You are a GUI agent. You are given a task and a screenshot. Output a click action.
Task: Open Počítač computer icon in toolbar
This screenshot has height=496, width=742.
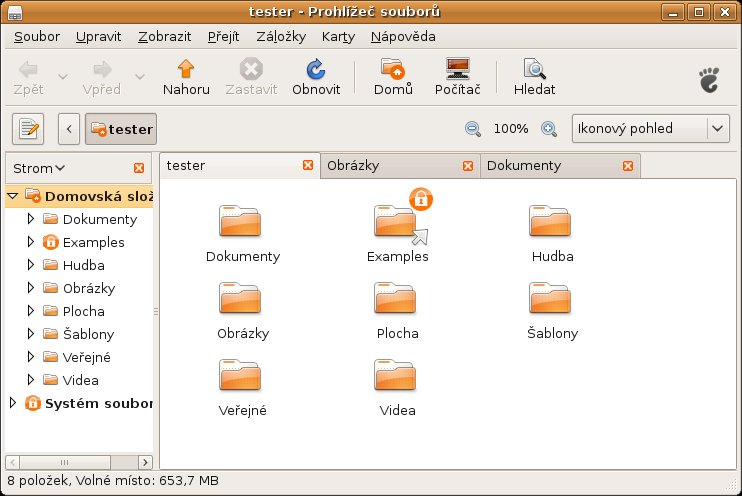458,69
